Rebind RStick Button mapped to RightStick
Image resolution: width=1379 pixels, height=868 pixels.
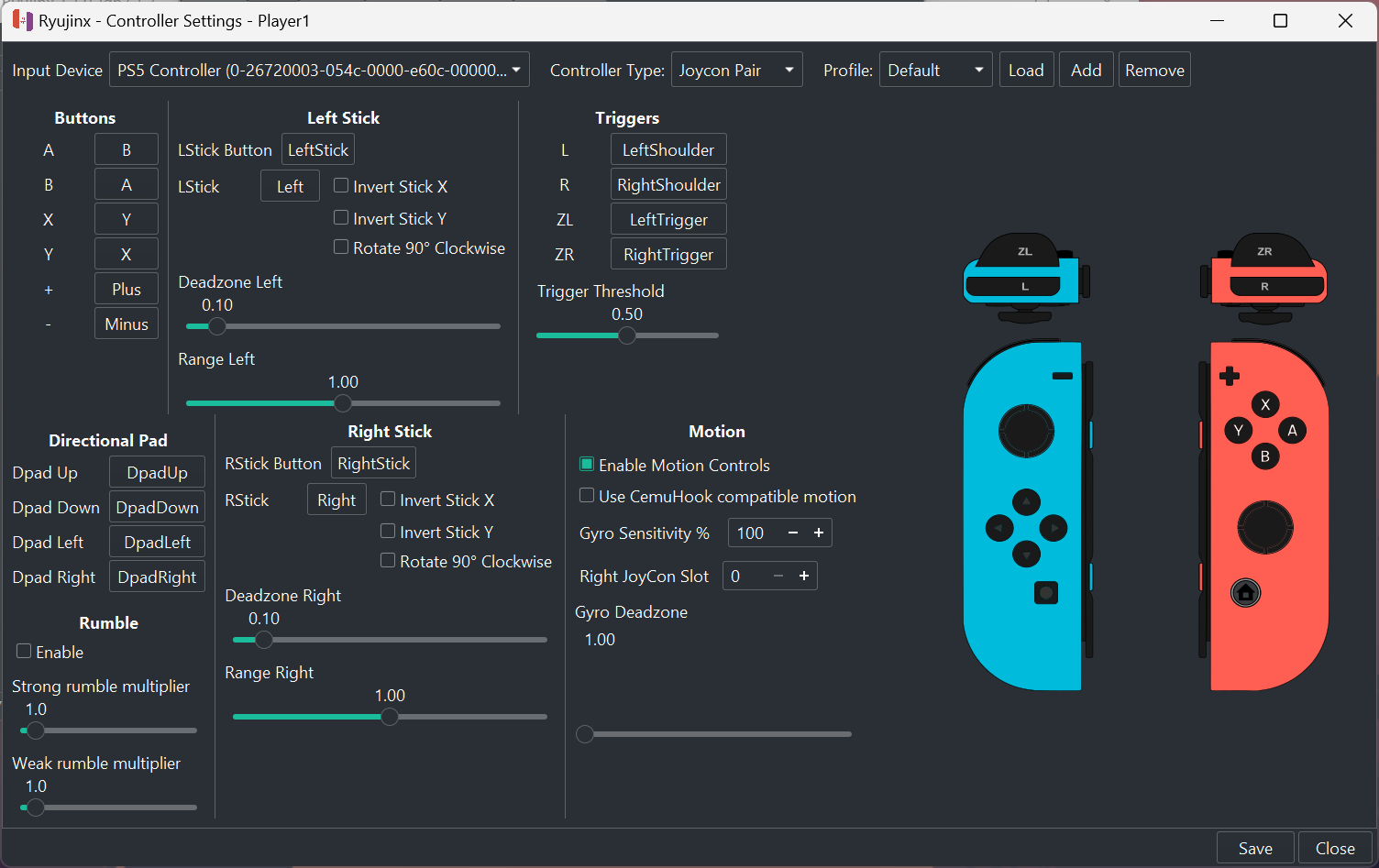(373, 463)
